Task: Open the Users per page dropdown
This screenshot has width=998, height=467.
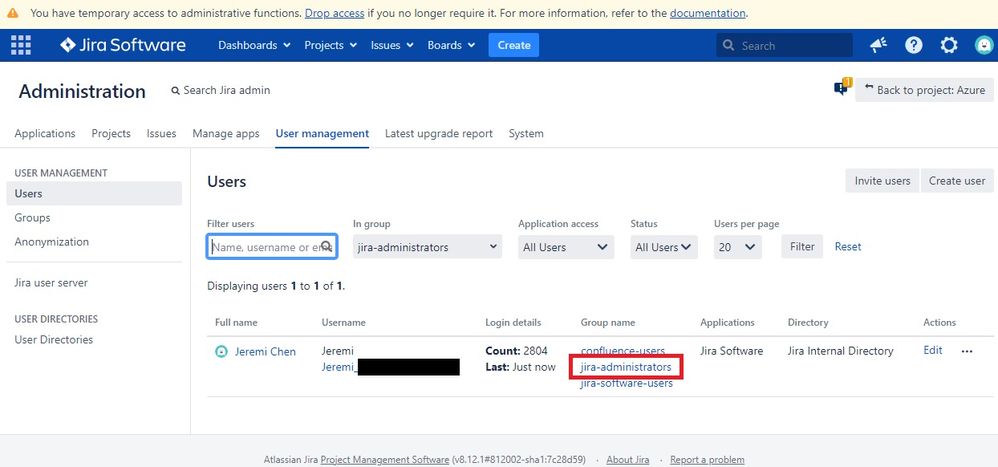Action: [x=738, y=247]
